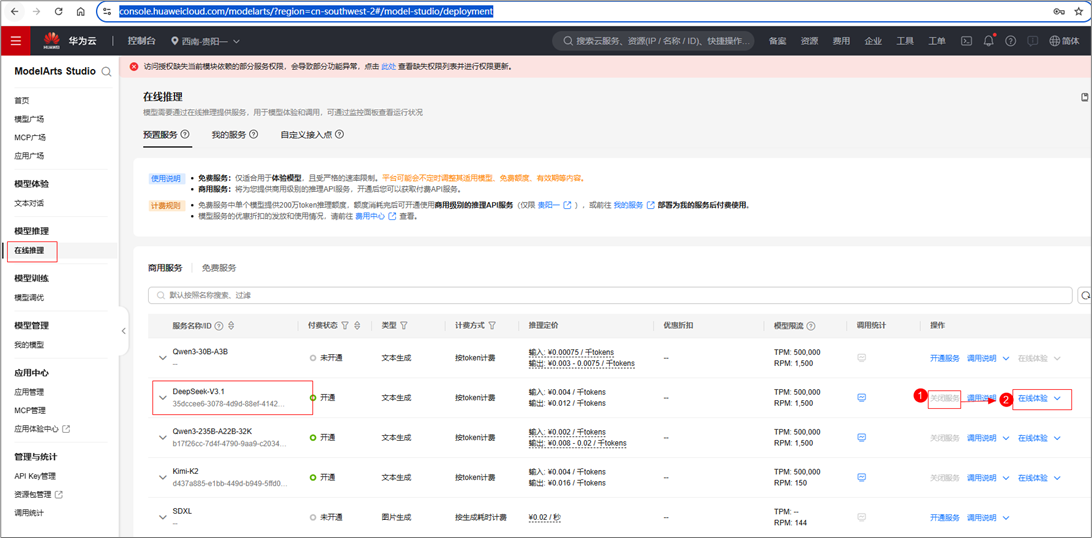
Task: Click 在线体验 for Kimi-K2
Action: pos(1033,478)
